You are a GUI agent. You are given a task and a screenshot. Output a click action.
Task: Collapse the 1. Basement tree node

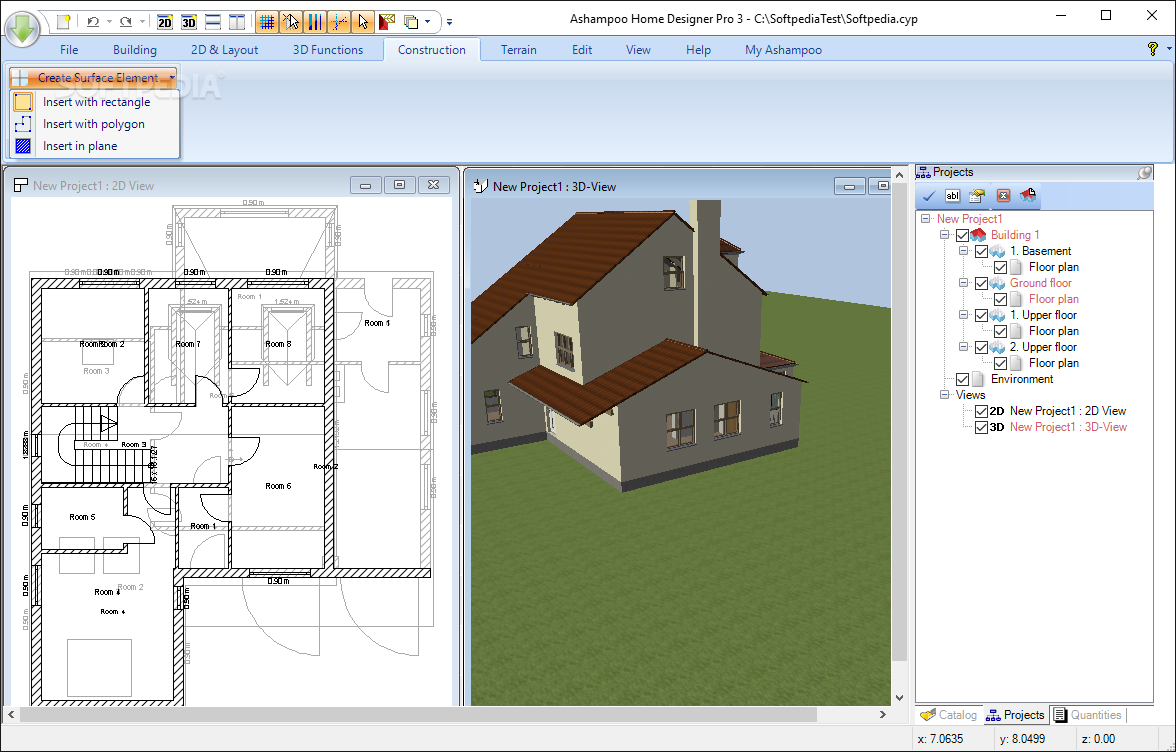tap(964, 250)
